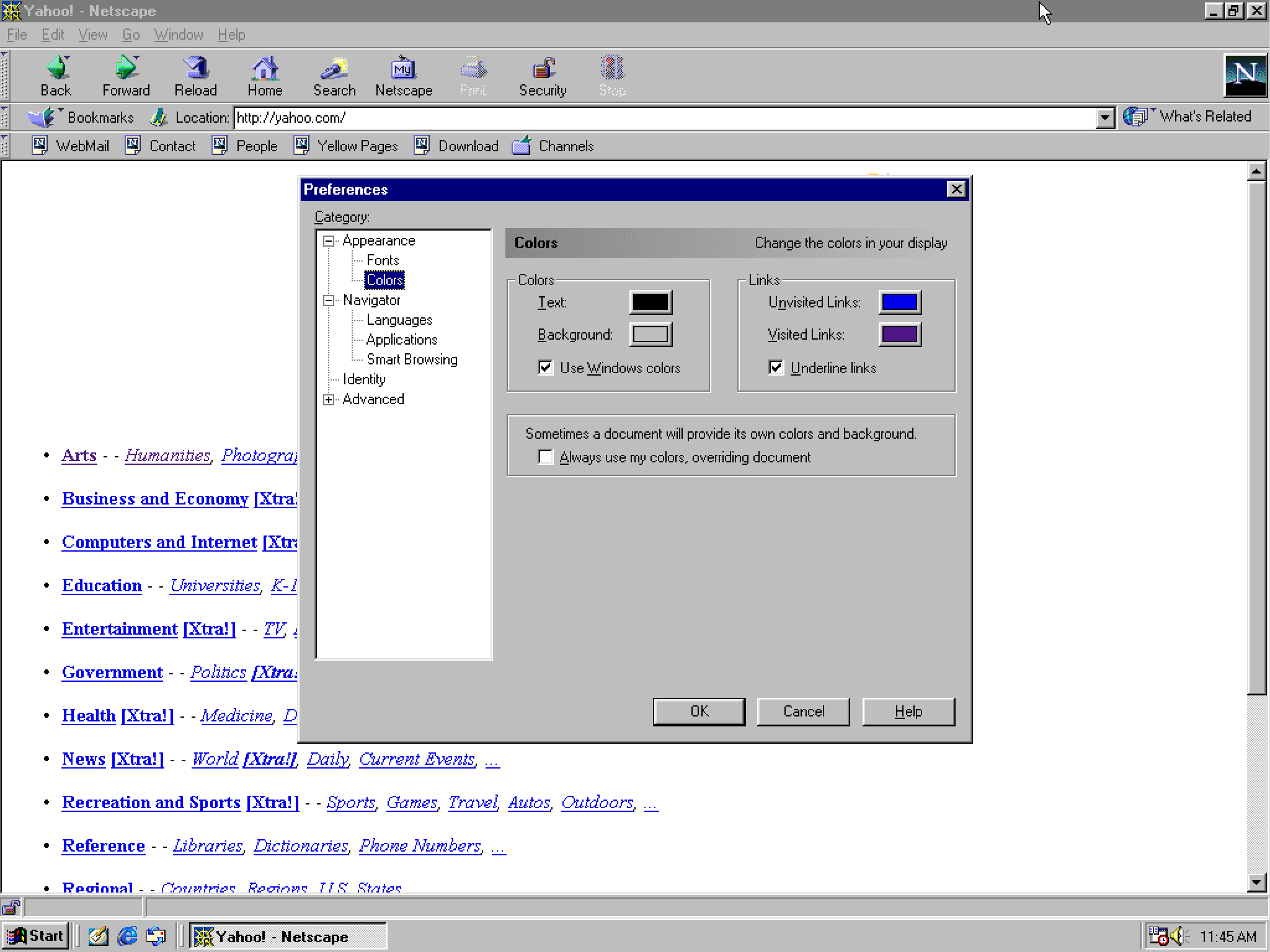Select Fonts in category tree
Screen dimensions: 1270x952
coord(383,260)
